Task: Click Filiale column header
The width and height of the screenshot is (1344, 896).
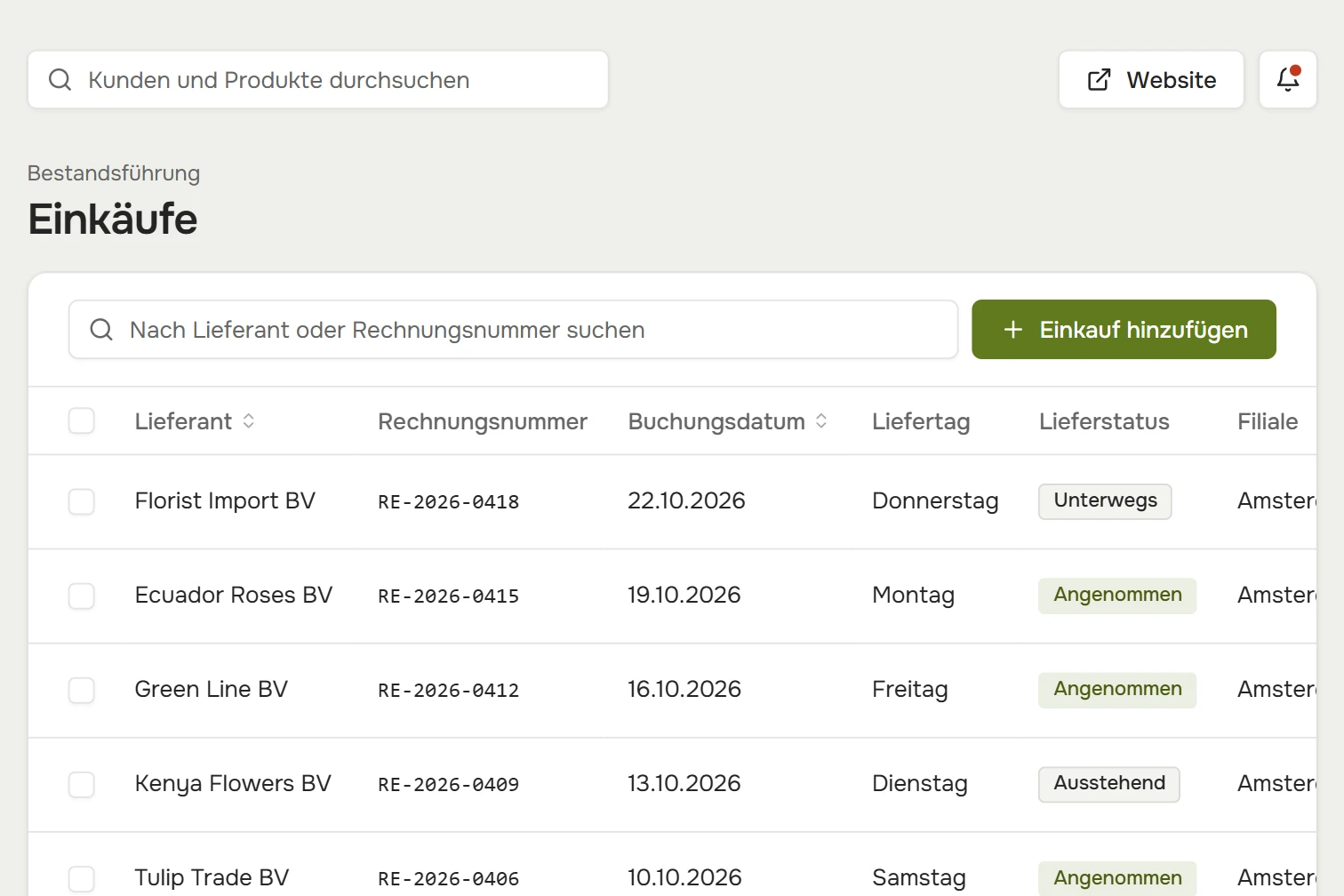Action: point(1268,421)
